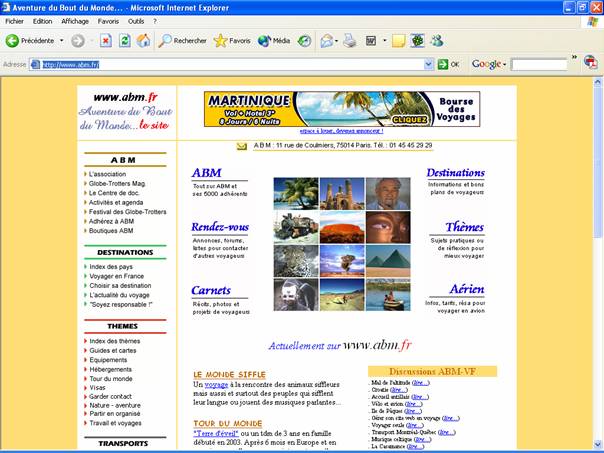Open Rechercher search magnifier
The width and height of the screenshot is (604, 453).
point(165,40)
